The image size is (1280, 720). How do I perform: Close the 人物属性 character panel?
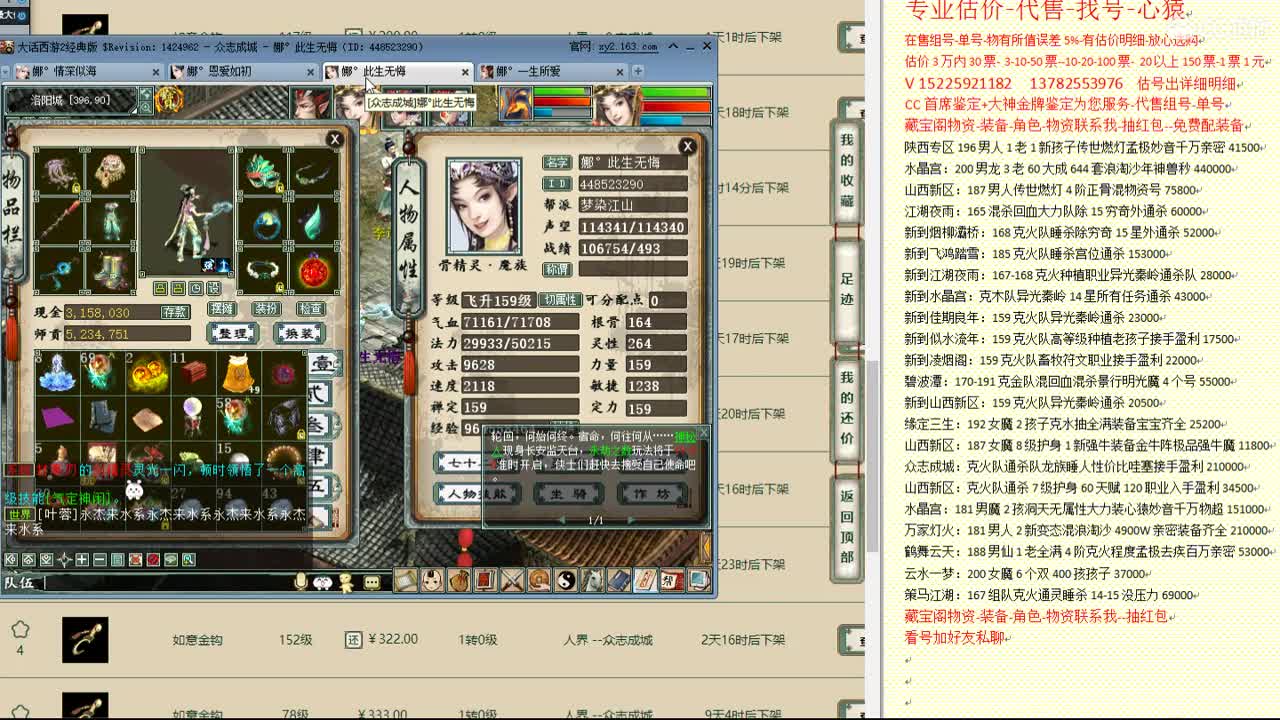687,146
